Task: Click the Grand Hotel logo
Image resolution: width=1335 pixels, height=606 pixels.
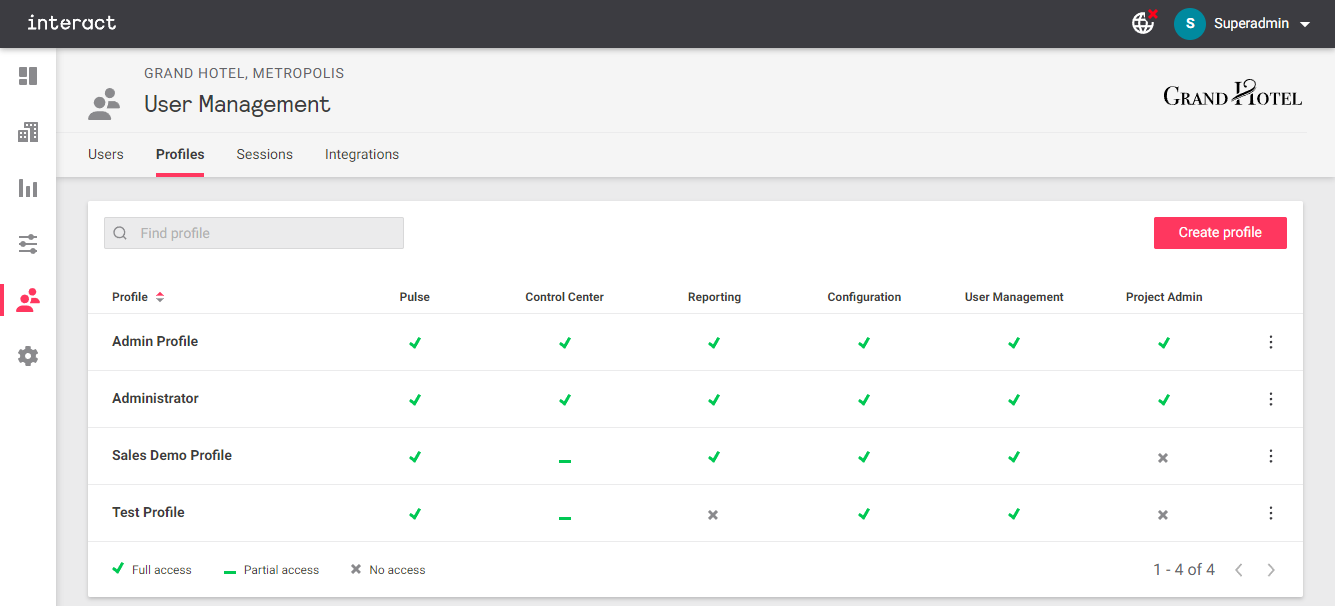Action: pyautogui.click(x=1232, y=95)
